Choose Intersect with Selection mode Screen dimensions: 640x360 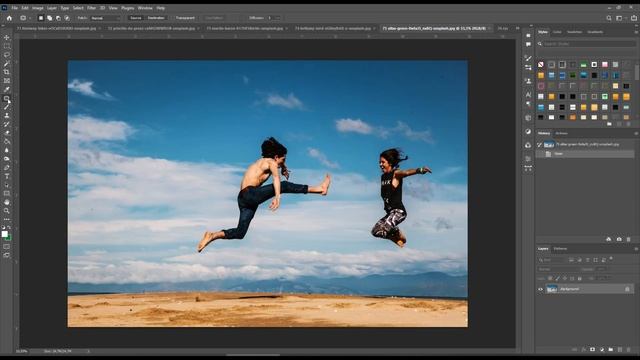click(67, 18)
